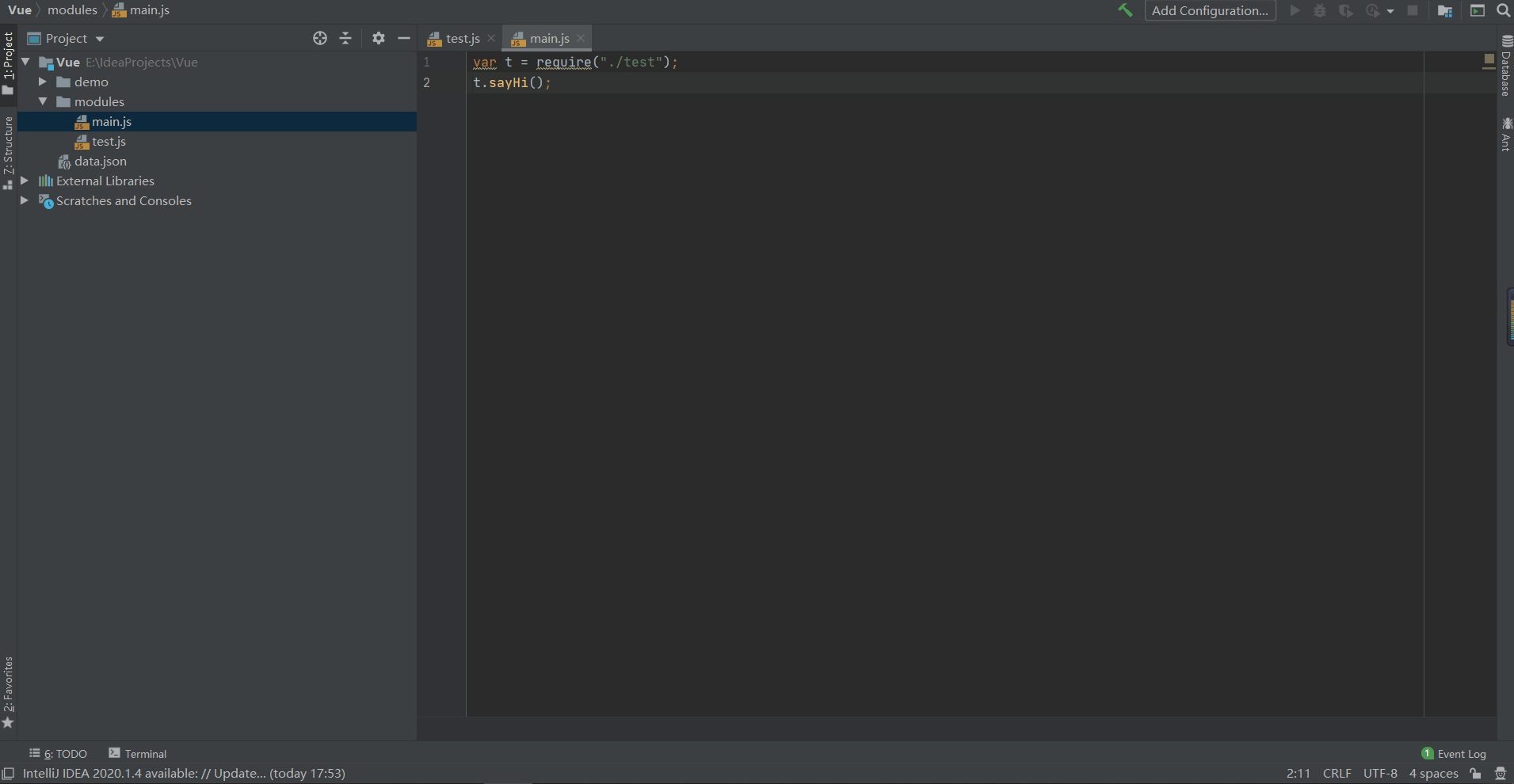This screenshot has height=784, width=1514.
Task: Click the Run arrow icon in toolbar
Action: 1295,10
